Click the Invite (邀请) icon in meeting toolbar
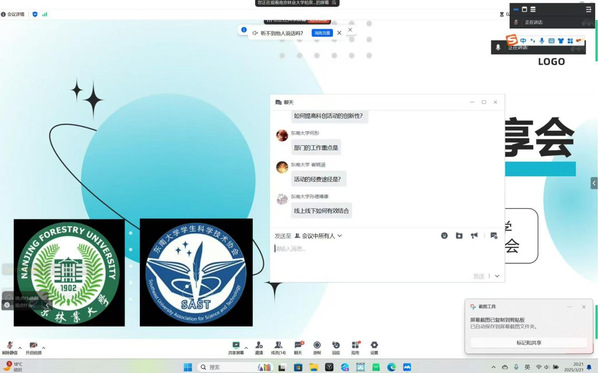 tap(259, 347)
